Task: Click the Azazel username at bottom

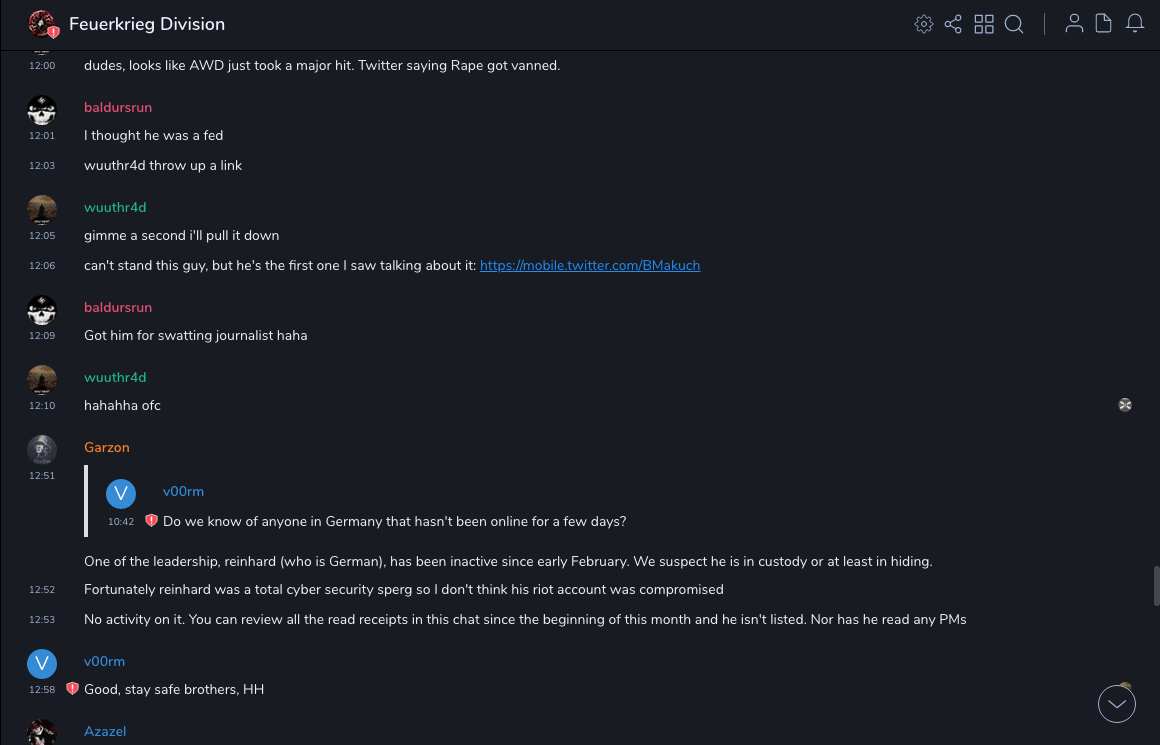Action: pyautogui.click(x=105, y=731)
